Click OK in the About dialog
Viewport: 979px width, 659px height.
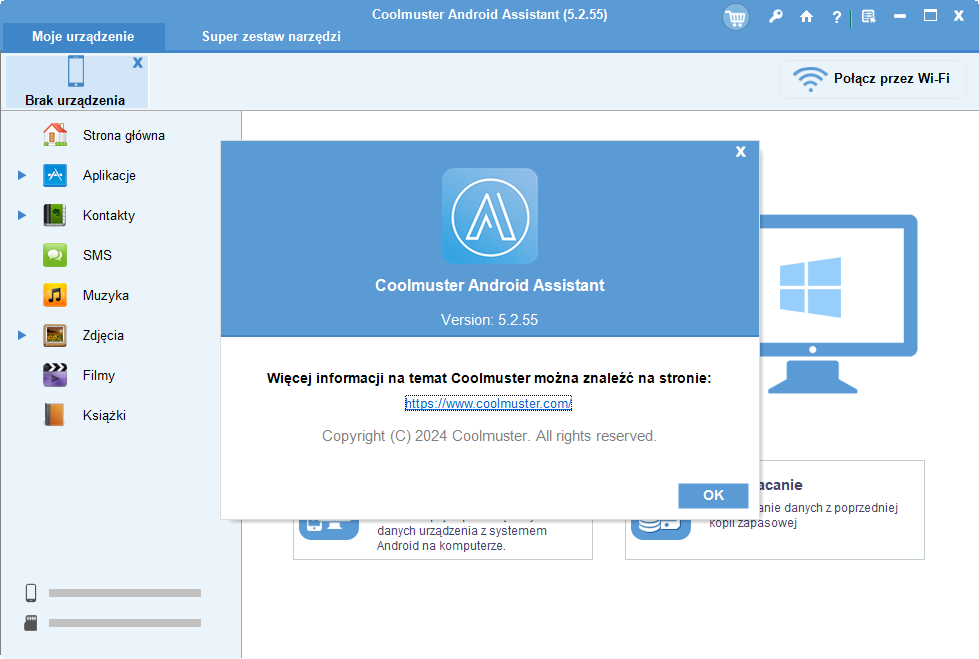[713, 495]
